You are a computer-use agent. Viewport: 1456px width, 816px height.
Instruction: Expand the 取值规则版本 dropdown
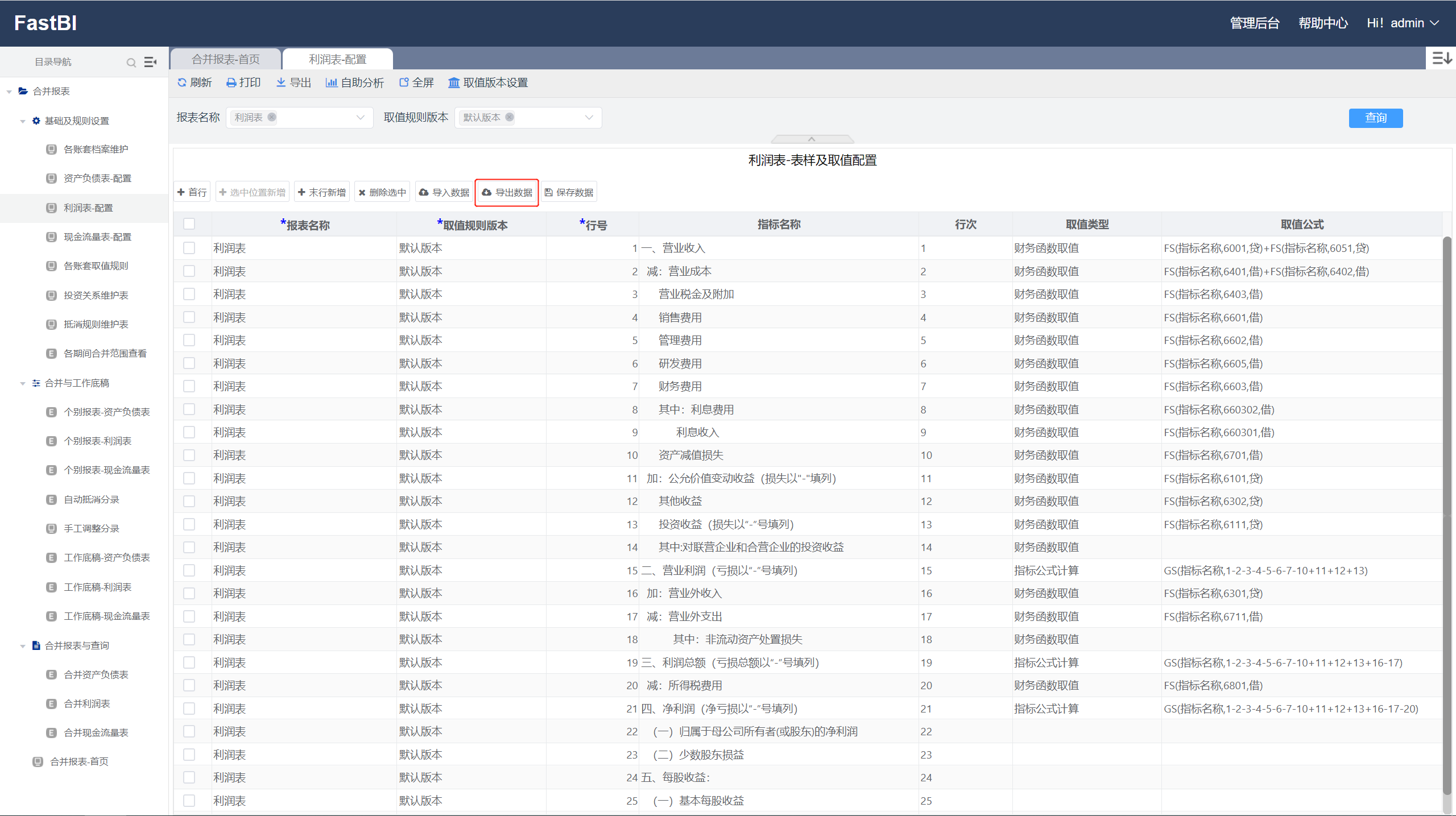click(x=589, y=117)
